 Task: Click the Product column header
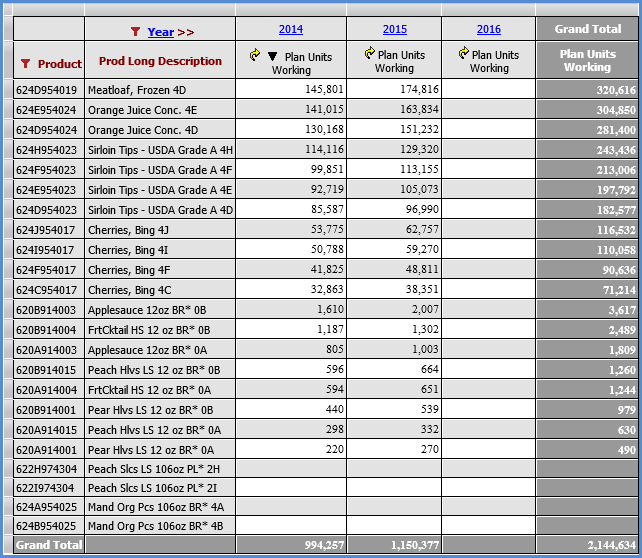click(x=59, y=64)
